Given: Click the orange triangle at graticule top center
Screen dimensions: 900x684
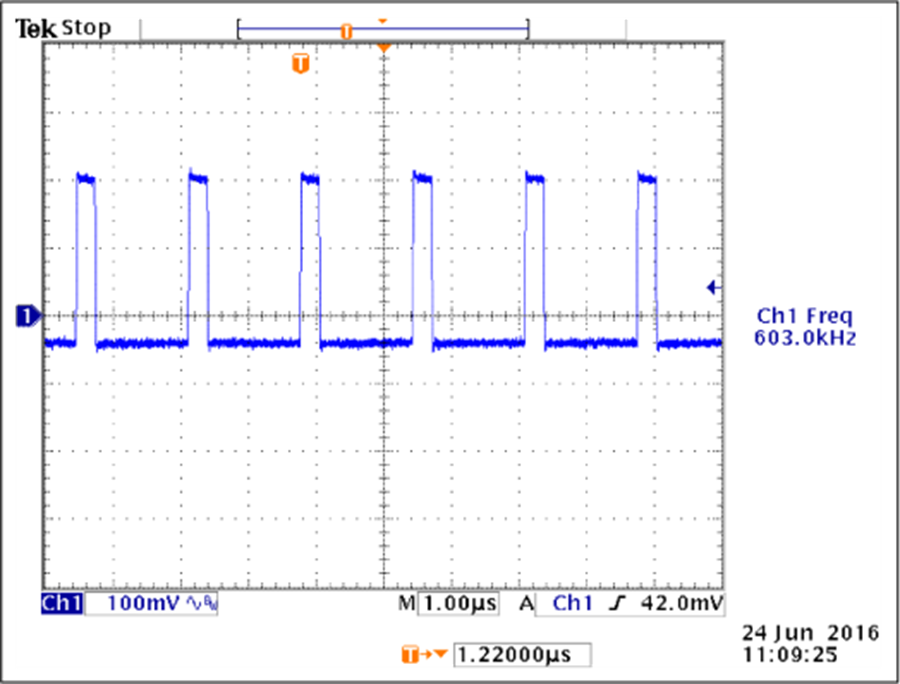Looking at the screenshot, I should [x=384, y=47].
